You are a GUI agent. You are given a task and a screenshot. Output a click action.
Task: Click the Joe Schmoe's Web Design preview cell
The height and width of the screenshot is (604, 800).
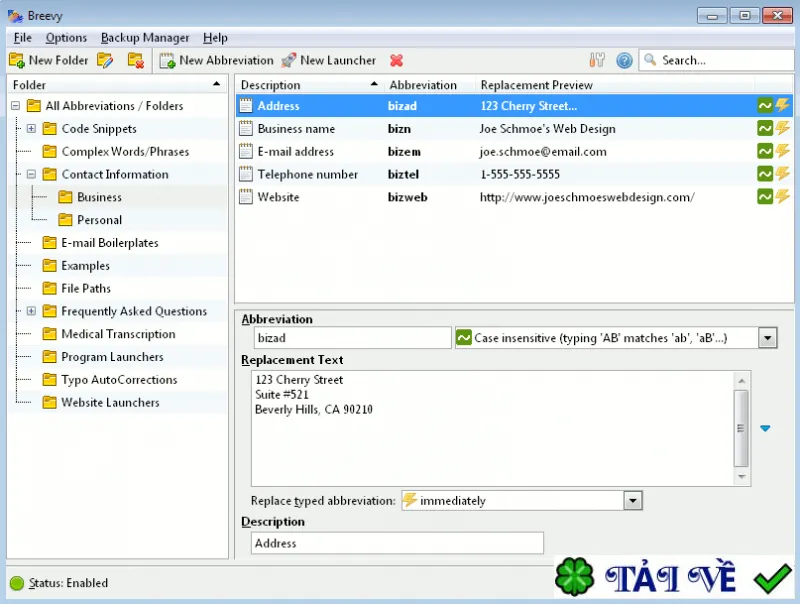coord(547,129)
